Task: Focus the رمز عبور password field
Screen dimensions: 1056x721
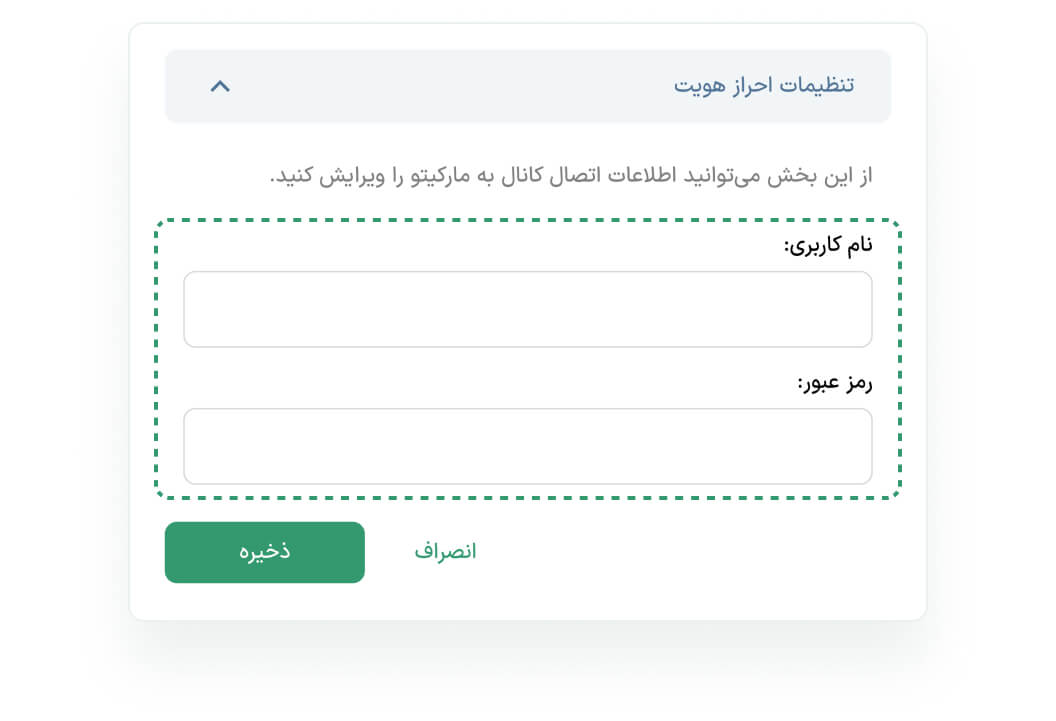Action: 527,446
